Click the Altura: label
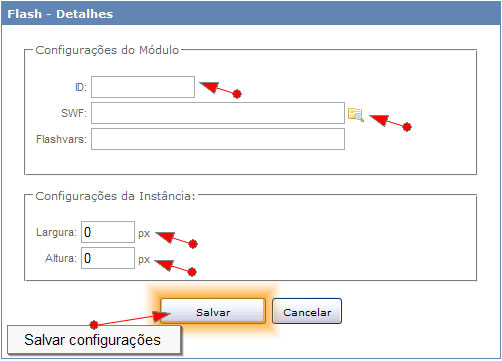This screenshot has width=502, height=361. (x=61, y=258)
